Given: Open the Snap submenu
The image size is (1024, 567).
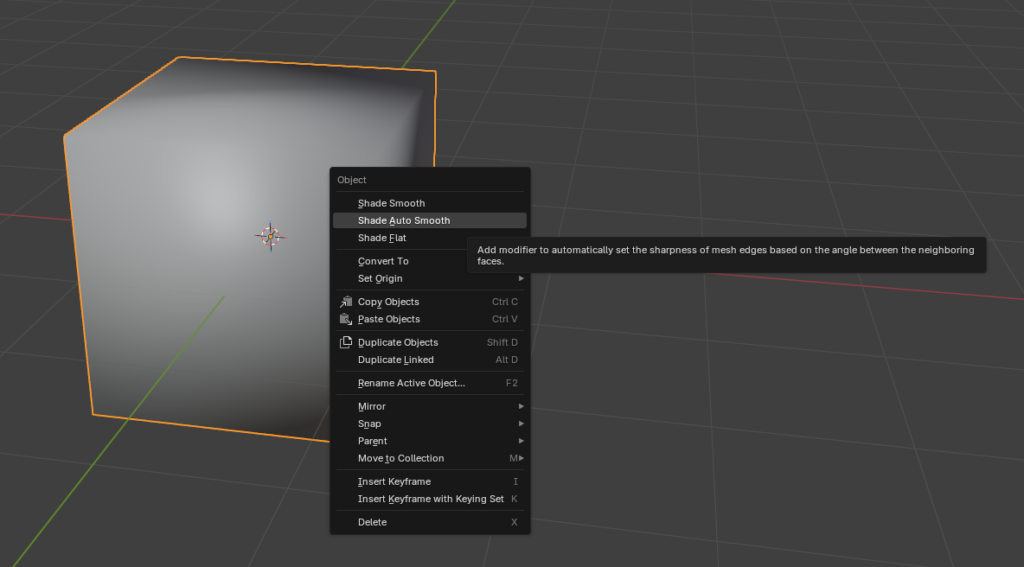Looking at the screenshot, I should tap(370, 423).
